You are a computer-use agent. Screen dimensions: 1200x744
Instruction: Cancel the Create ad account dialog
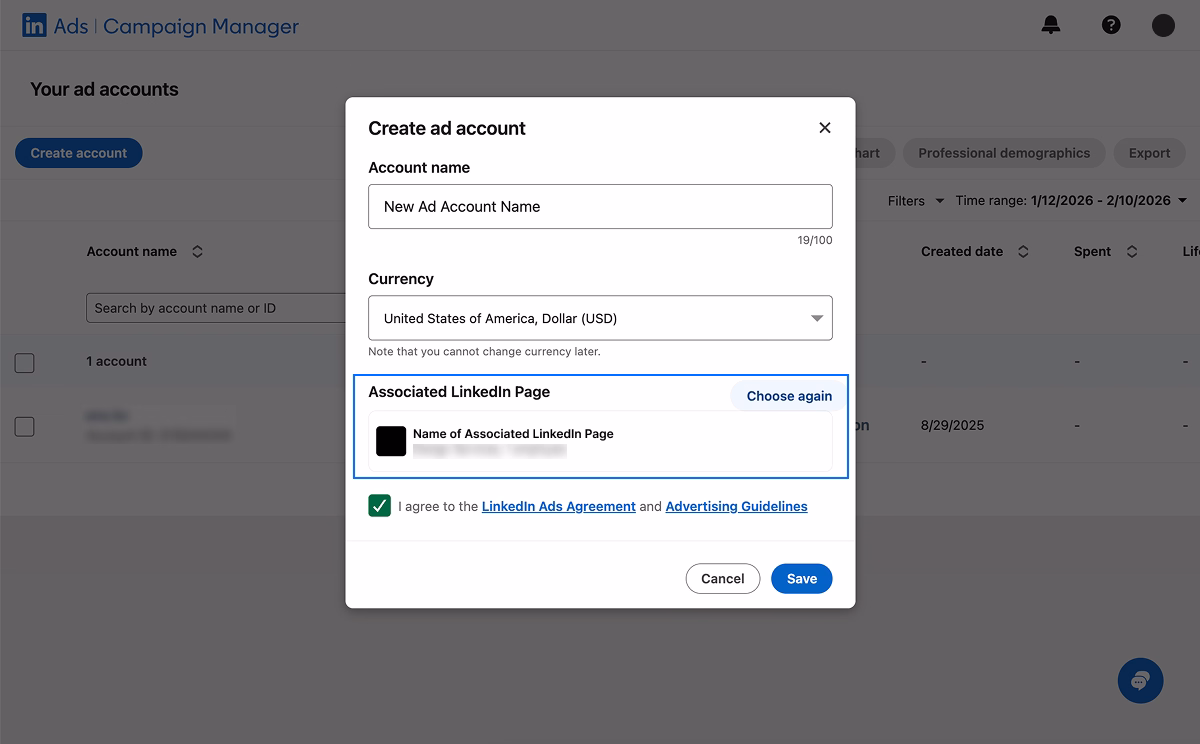point(722,578)
